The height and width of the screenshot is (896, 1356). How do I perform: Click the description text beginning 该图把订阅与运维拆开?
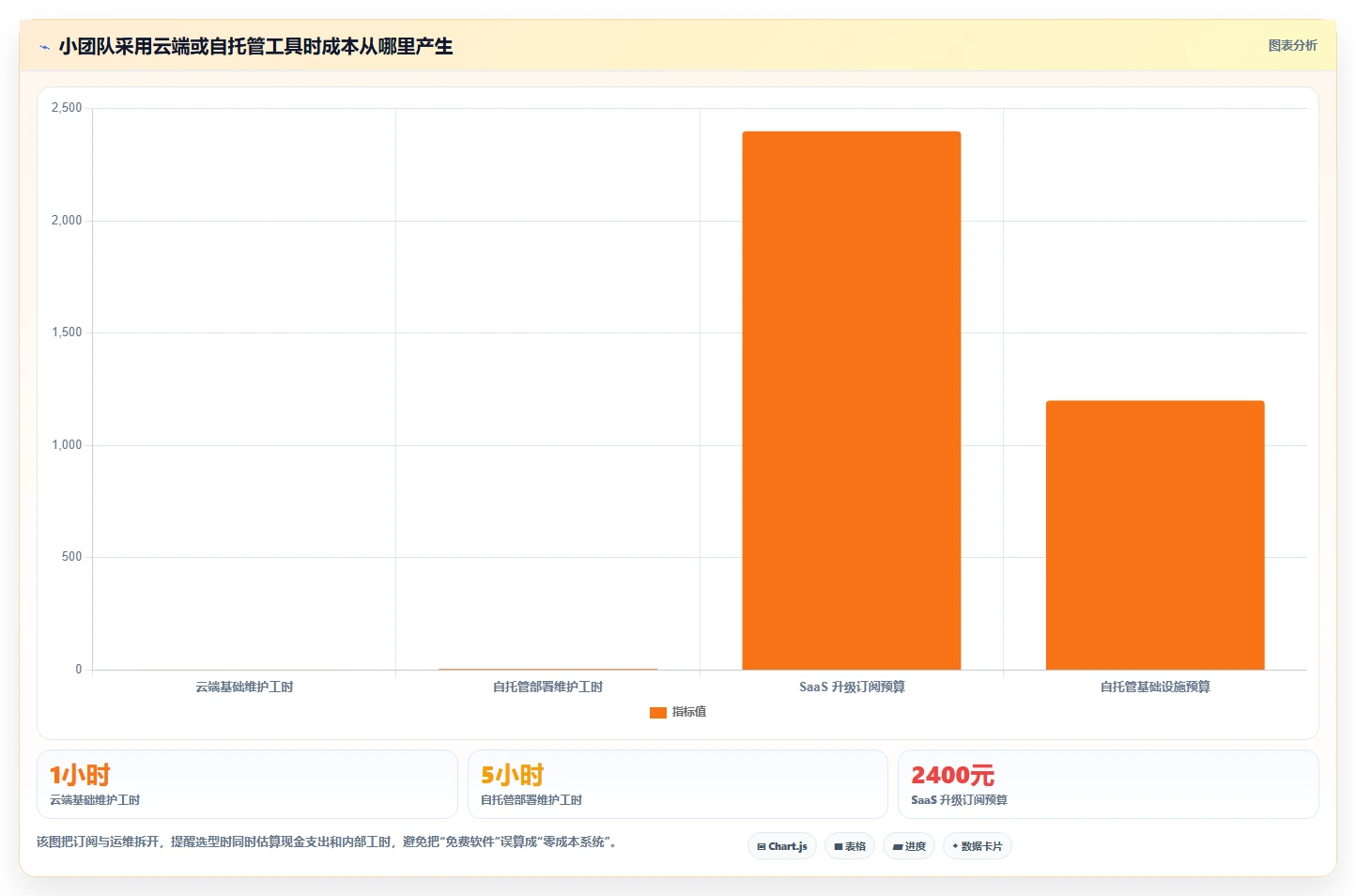pyautogui.click(x=326, y=842)
